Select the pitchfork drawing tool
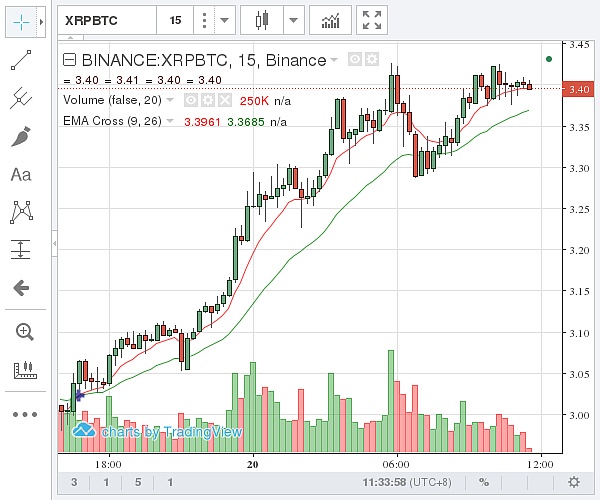This screenshot has width=600, height=500. 21,98
